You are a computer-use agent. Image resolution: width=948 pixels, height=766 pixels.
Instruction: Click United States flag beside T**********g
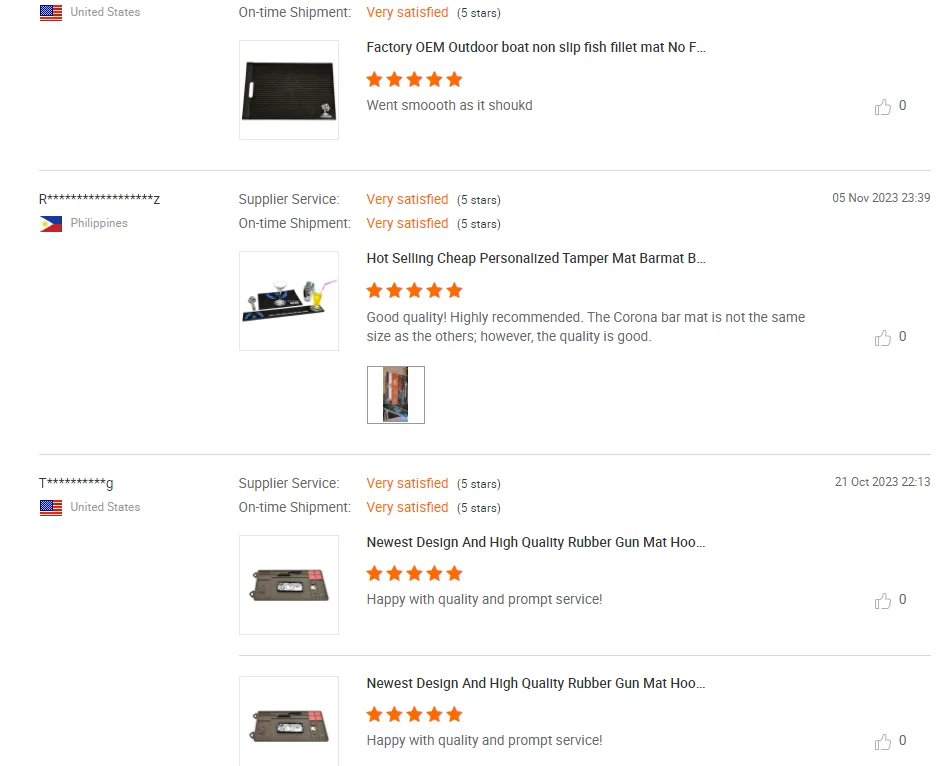(x=51, y=508)
